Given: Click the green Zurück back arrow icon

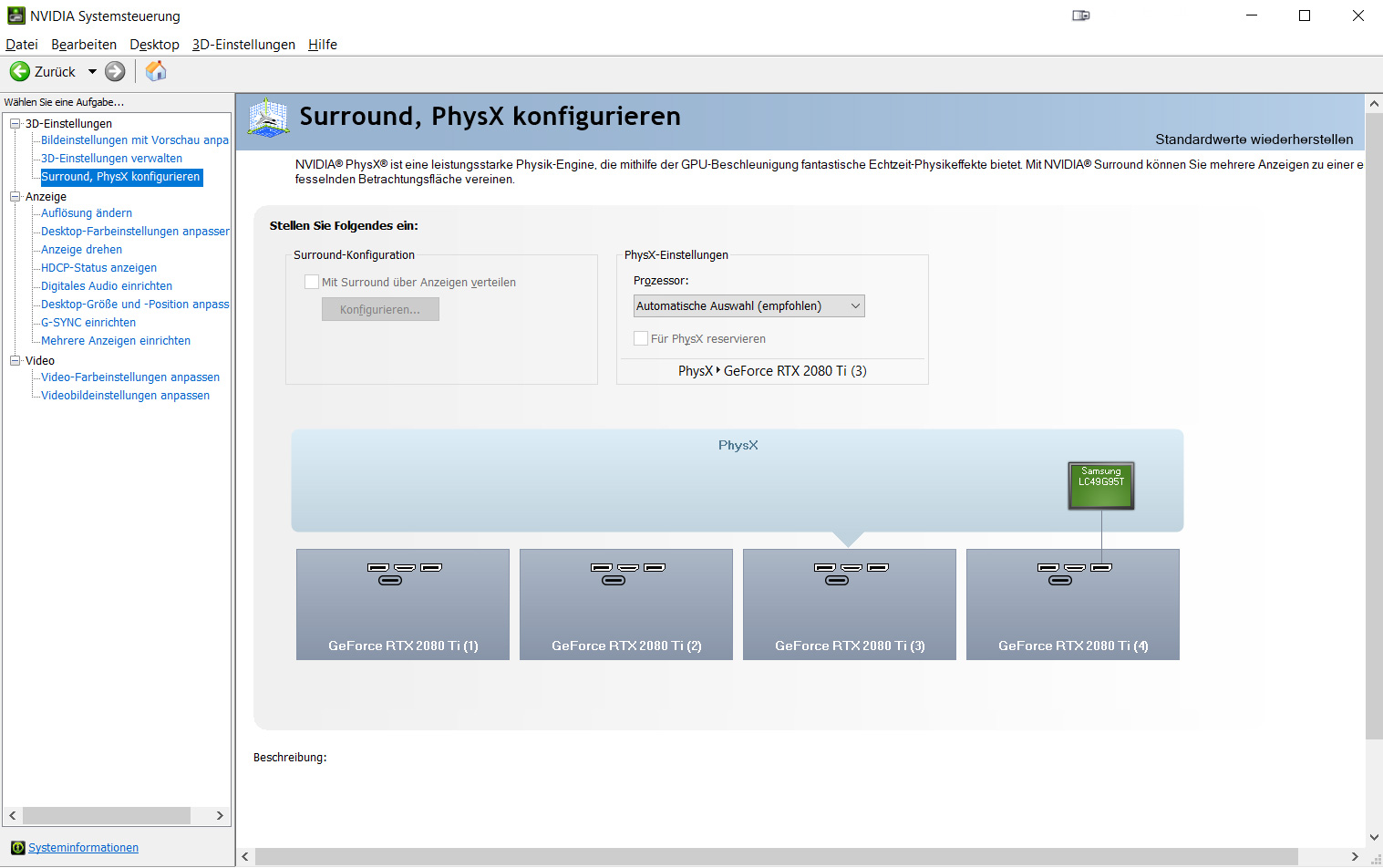Looking at the screenshot, I should point(20,71).
